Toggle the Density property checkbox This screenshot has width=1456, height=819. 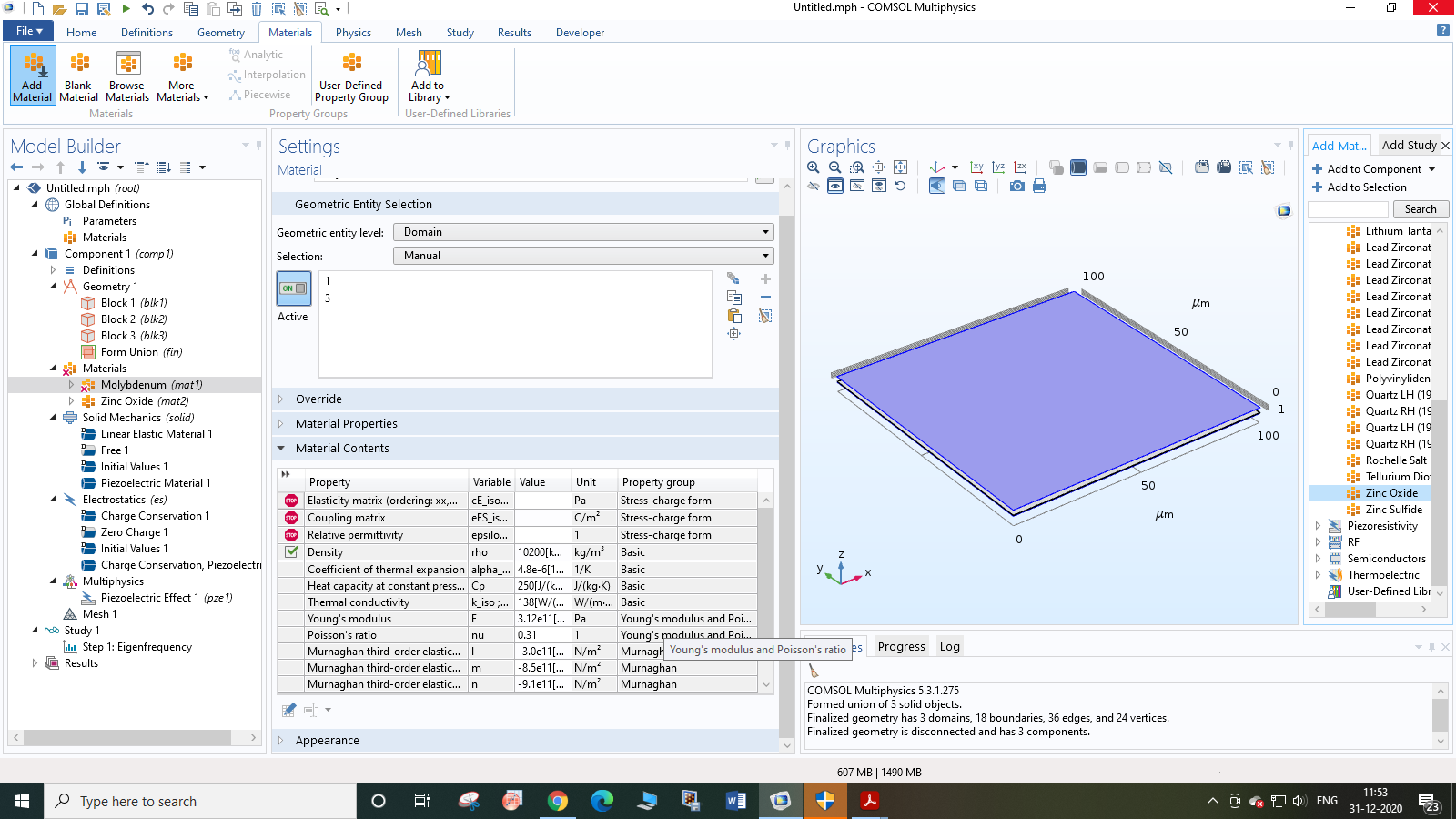[x=291, y=552]
